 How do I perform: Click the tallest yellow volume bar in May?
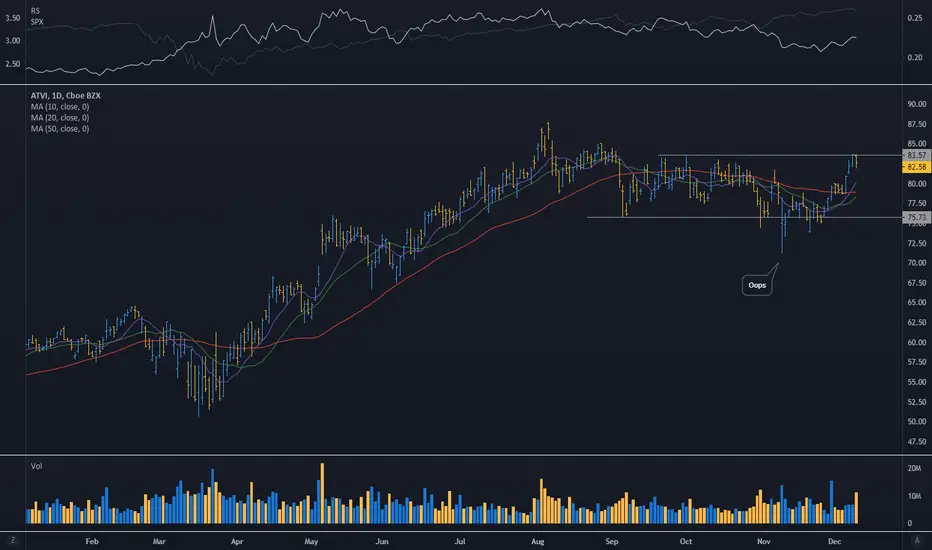tap(322, 494)
